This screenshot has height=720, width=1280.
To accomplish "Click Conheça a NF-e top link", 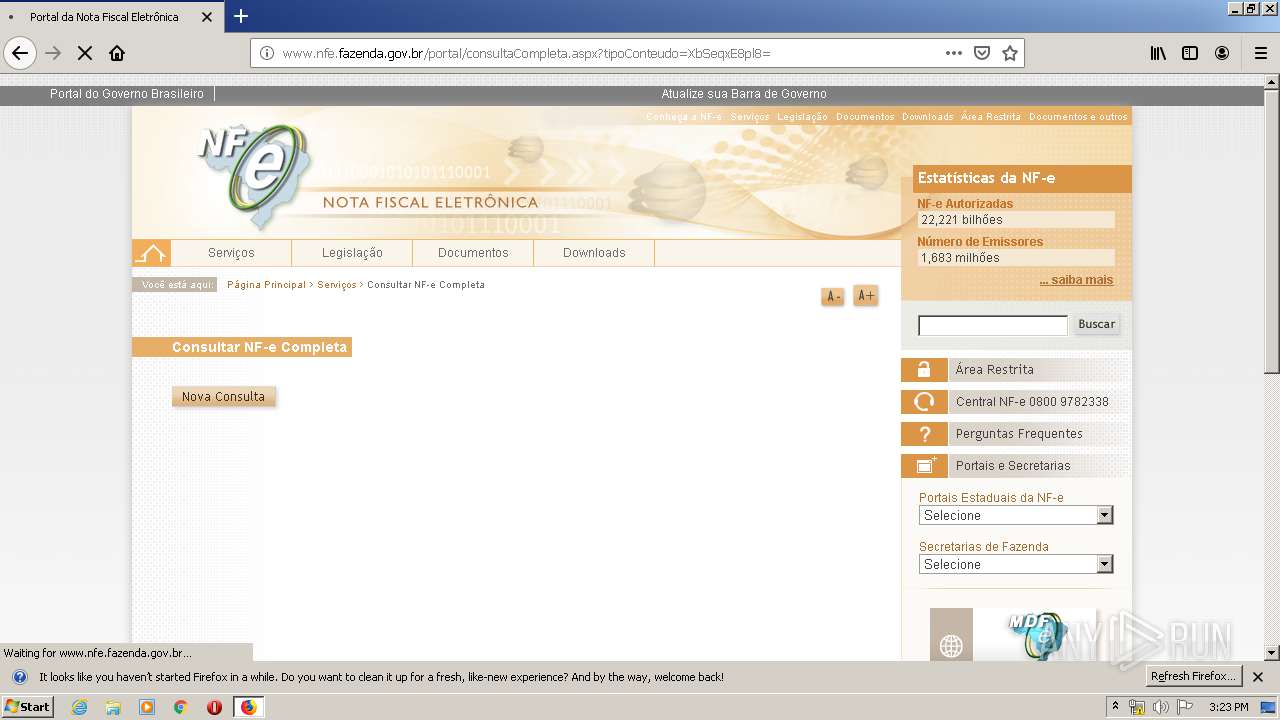I will click(683, 117).
